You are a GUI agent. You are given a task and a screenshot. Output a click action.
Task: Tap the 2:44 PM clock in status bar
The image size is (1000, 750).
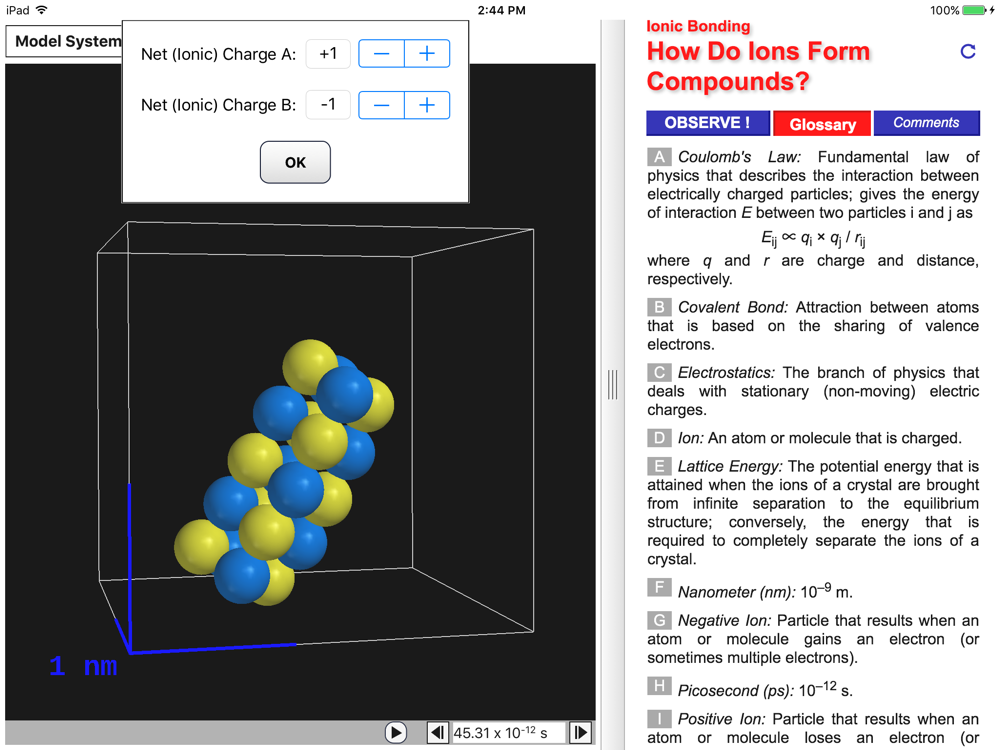point(501,10)
